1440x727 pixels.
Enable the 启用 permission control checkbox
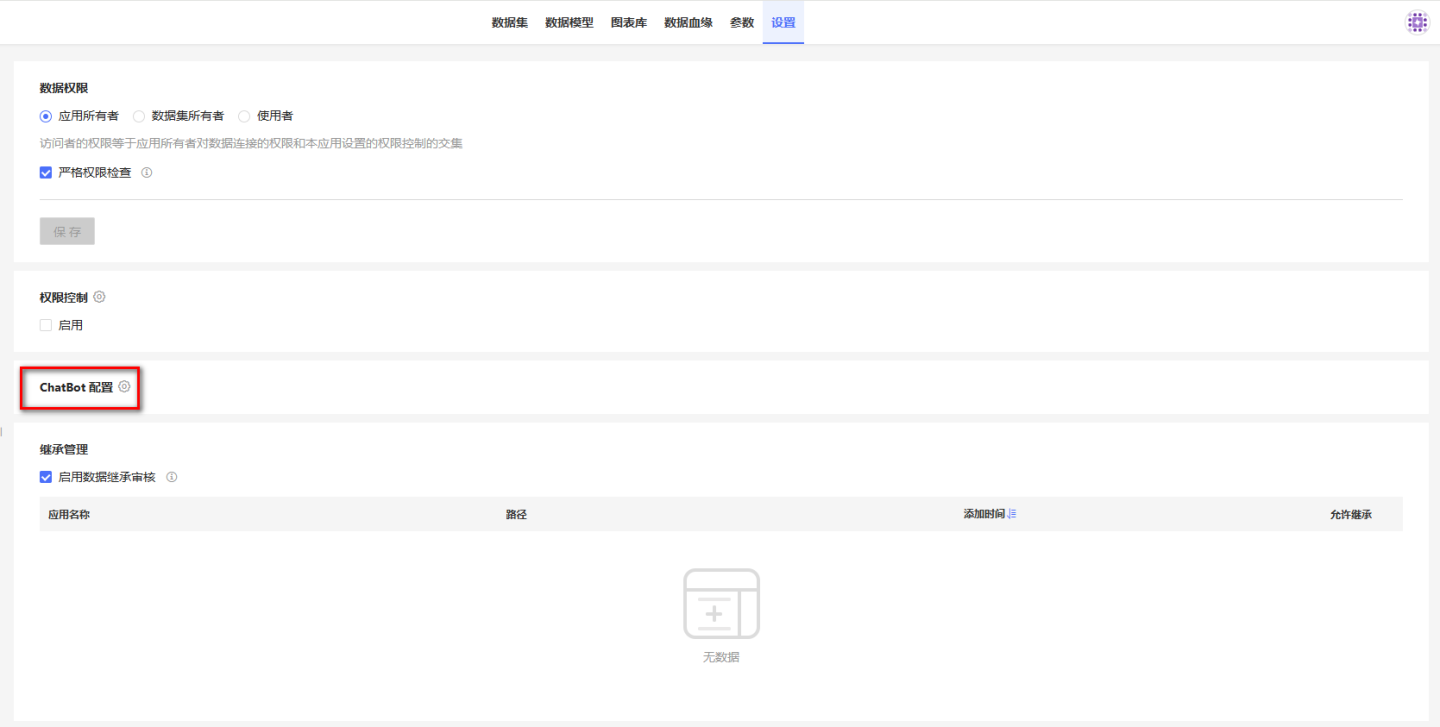[46, 325]
